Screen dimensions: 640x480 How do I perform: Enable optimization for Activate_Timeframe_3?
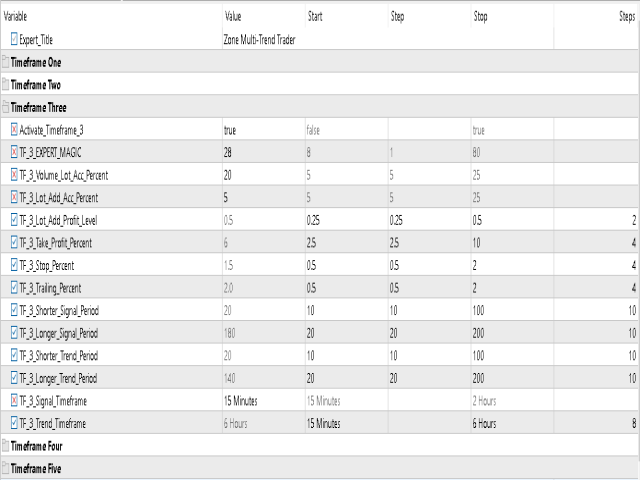click(14, 130)
